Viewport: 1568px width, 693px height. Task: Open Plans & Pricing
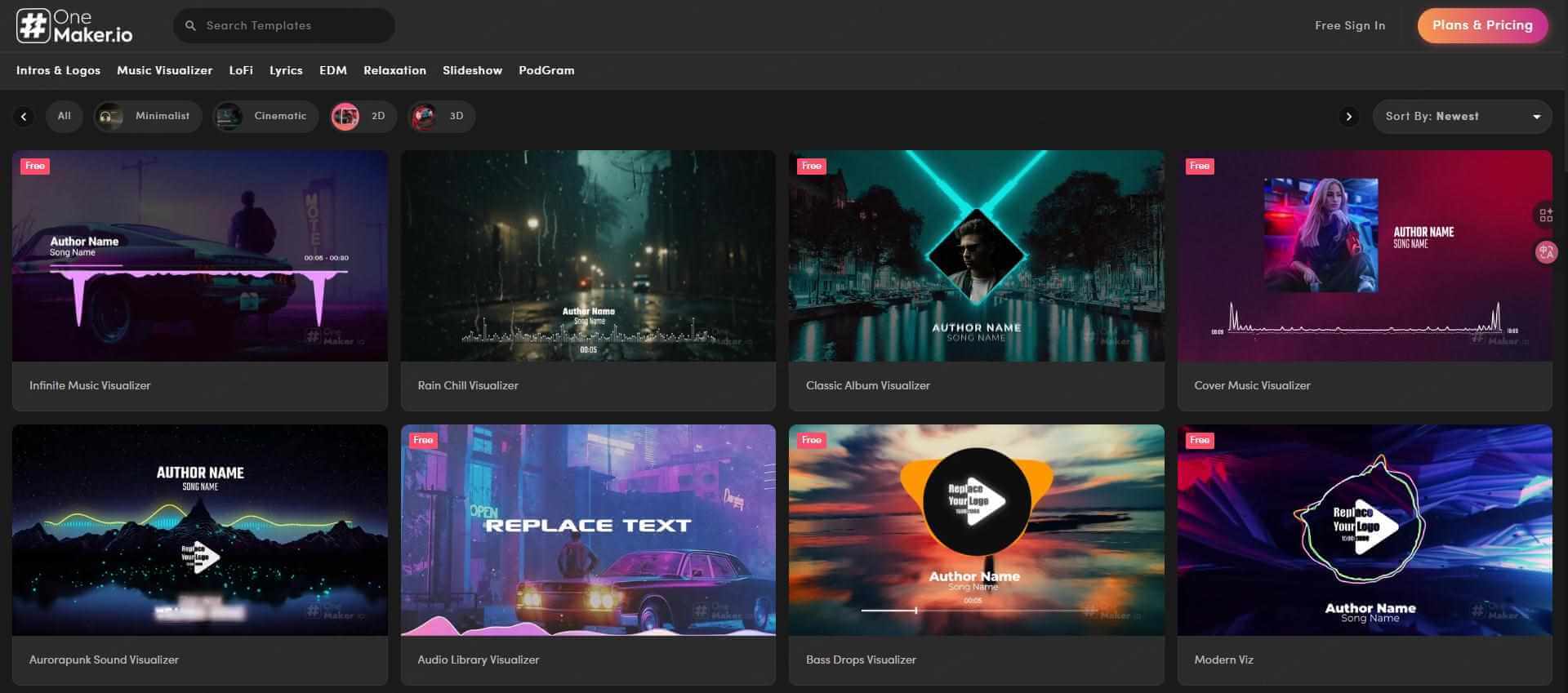[1482, 25]
